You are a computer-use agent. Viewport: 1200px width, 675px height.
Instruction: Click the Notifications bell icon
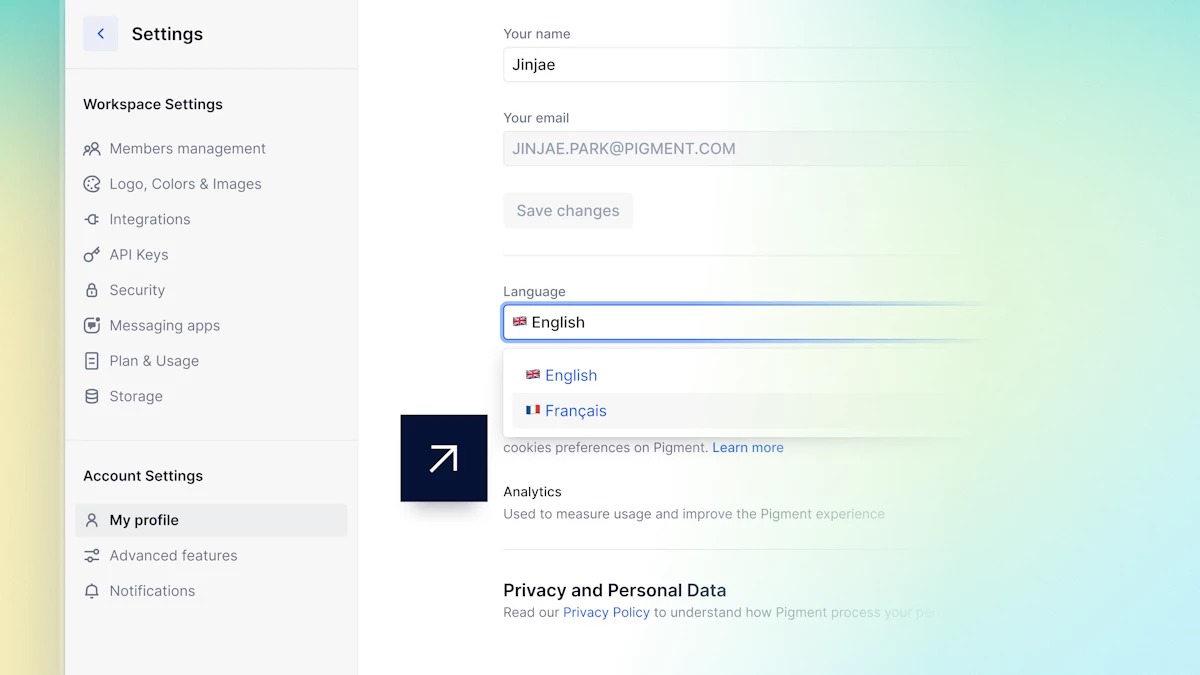pyautogui.click(x=92, y=592)
